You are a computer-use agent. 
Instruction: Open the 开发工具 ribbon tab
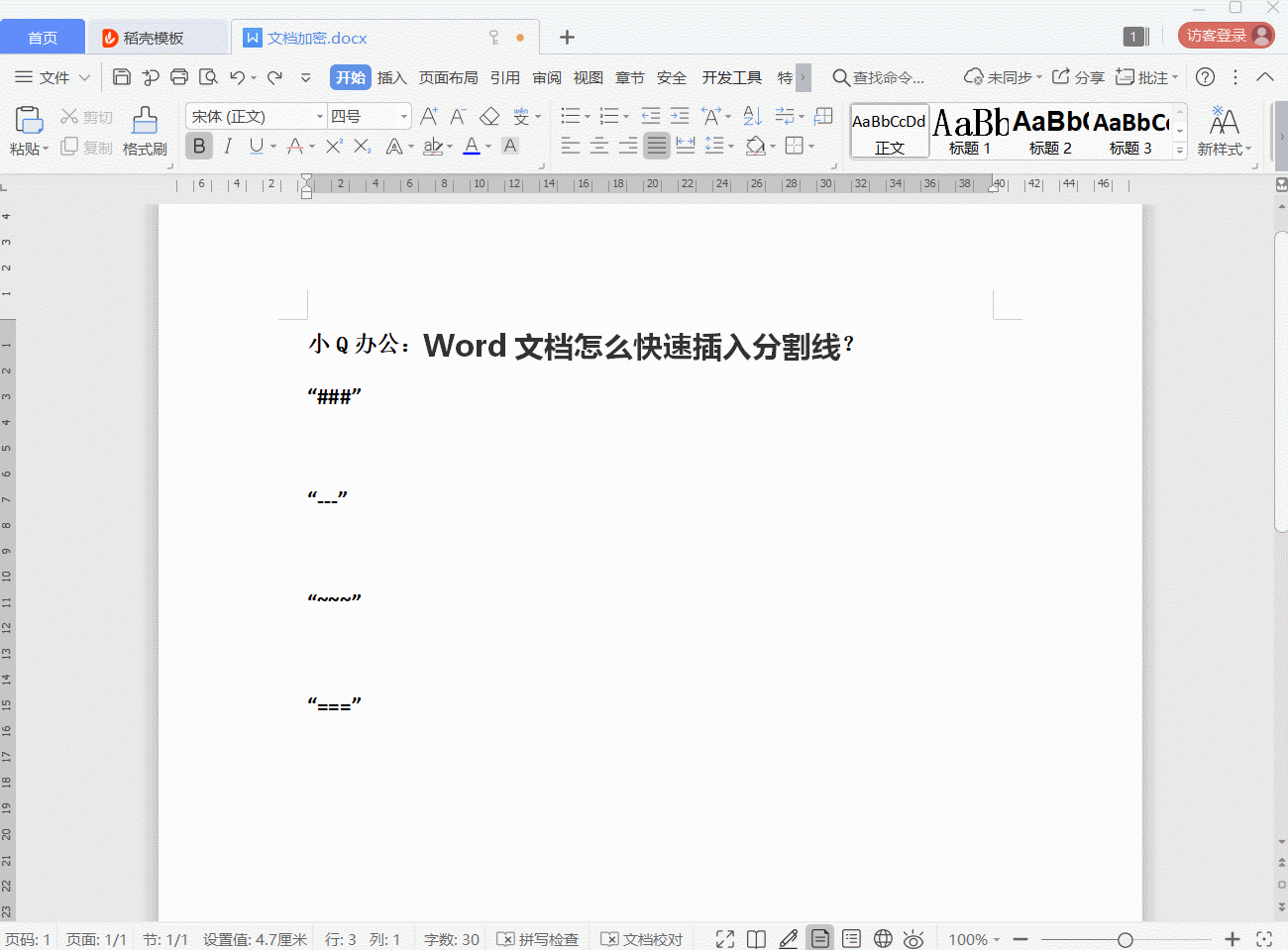coord(732,77)
